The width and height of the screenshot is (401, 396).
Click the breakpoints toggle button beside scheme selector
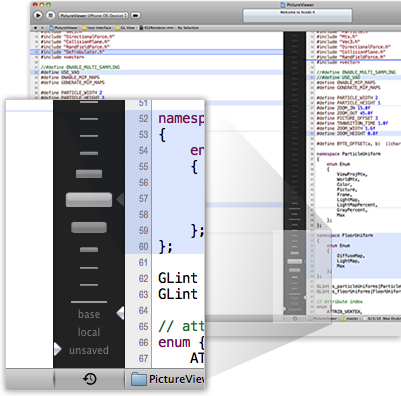pyautogui.click(x=135, y=15)
